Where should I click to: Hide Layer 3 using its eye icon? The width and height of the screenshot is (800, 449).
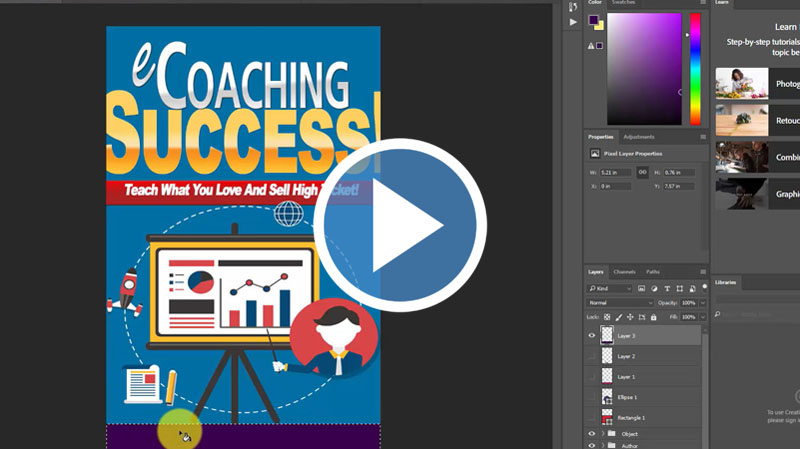[x=591, y=336]
